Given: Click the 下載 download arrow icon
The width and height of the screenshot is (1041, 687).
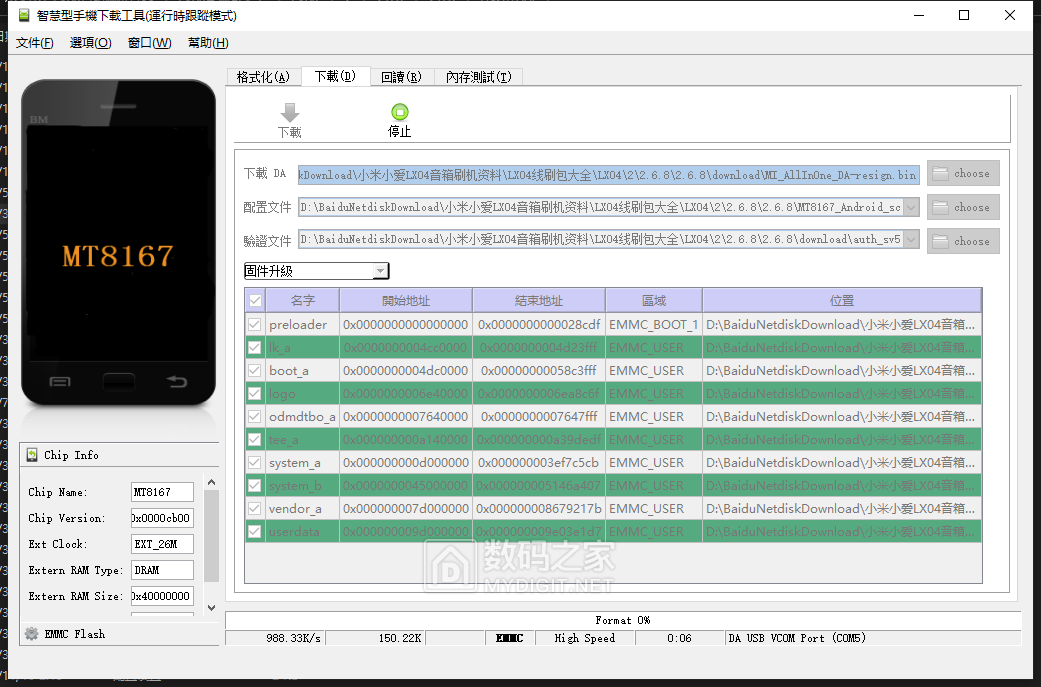Looking at the screenshot, I should (289, 112).
